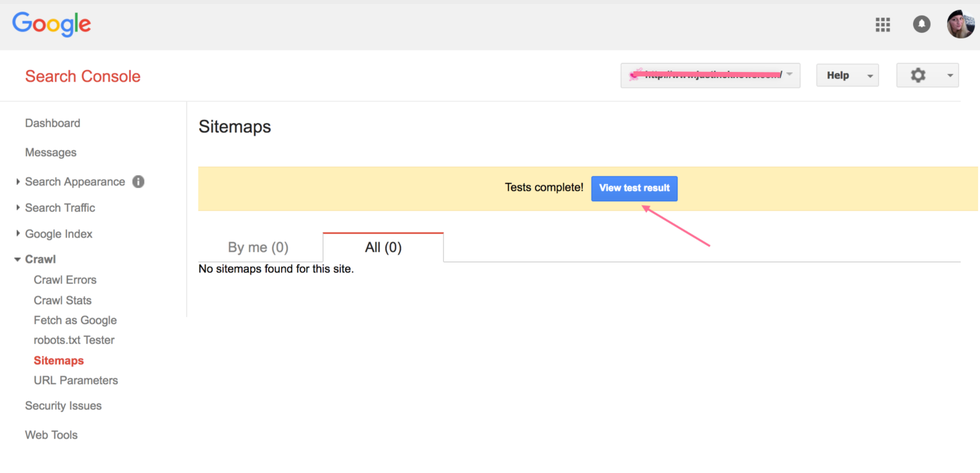Open Web Tools in the sidebar
Viewport: 980px width, 473px height.
click(x=51, y=435)
